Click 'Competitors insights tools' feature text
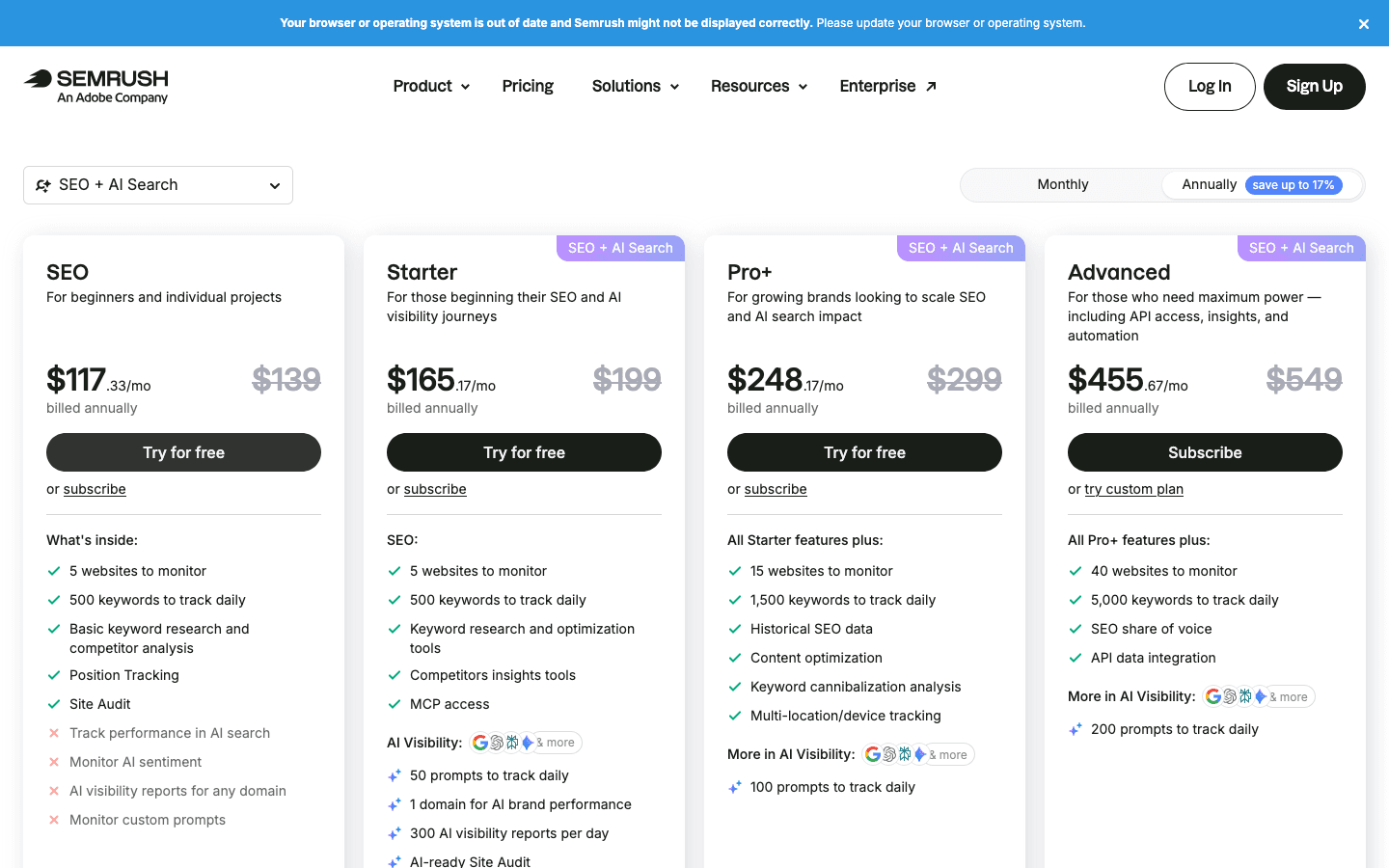The height and width of the screenshot is (868, 1389). 493,675
